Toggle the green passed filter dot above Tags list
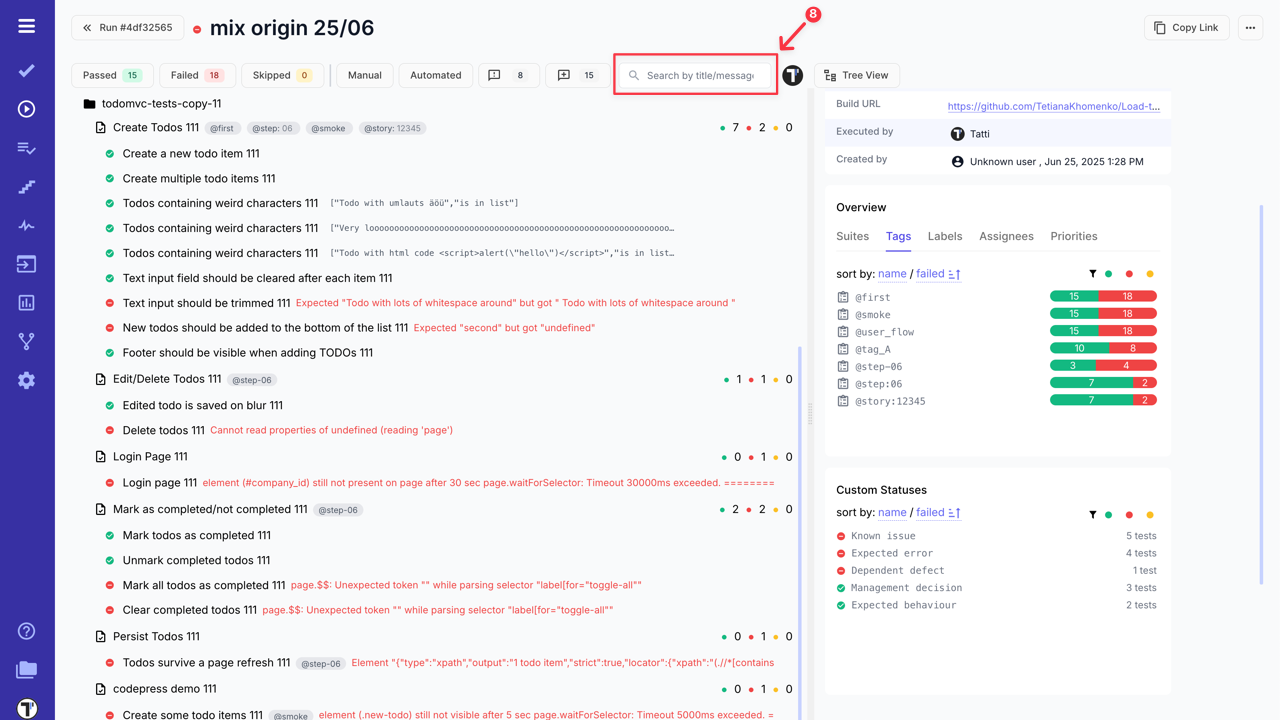The image size is (1280, 720). pos(1110,274)
